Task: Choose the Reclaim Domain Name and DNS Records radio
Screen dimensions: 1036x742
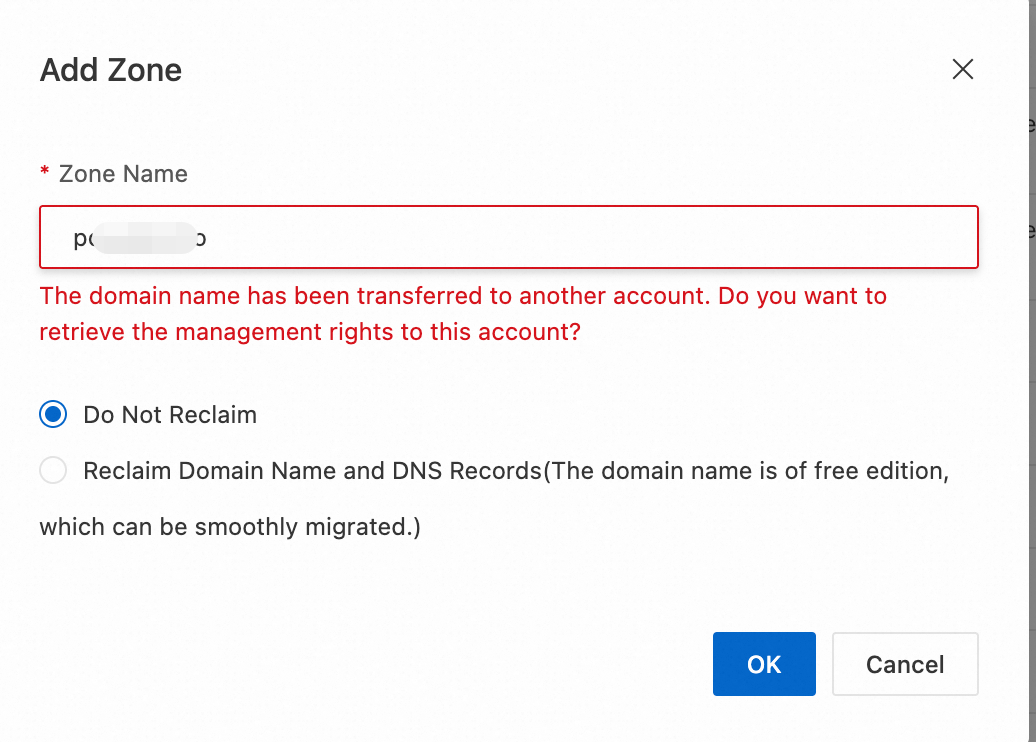Action: (x=53, y=471)
